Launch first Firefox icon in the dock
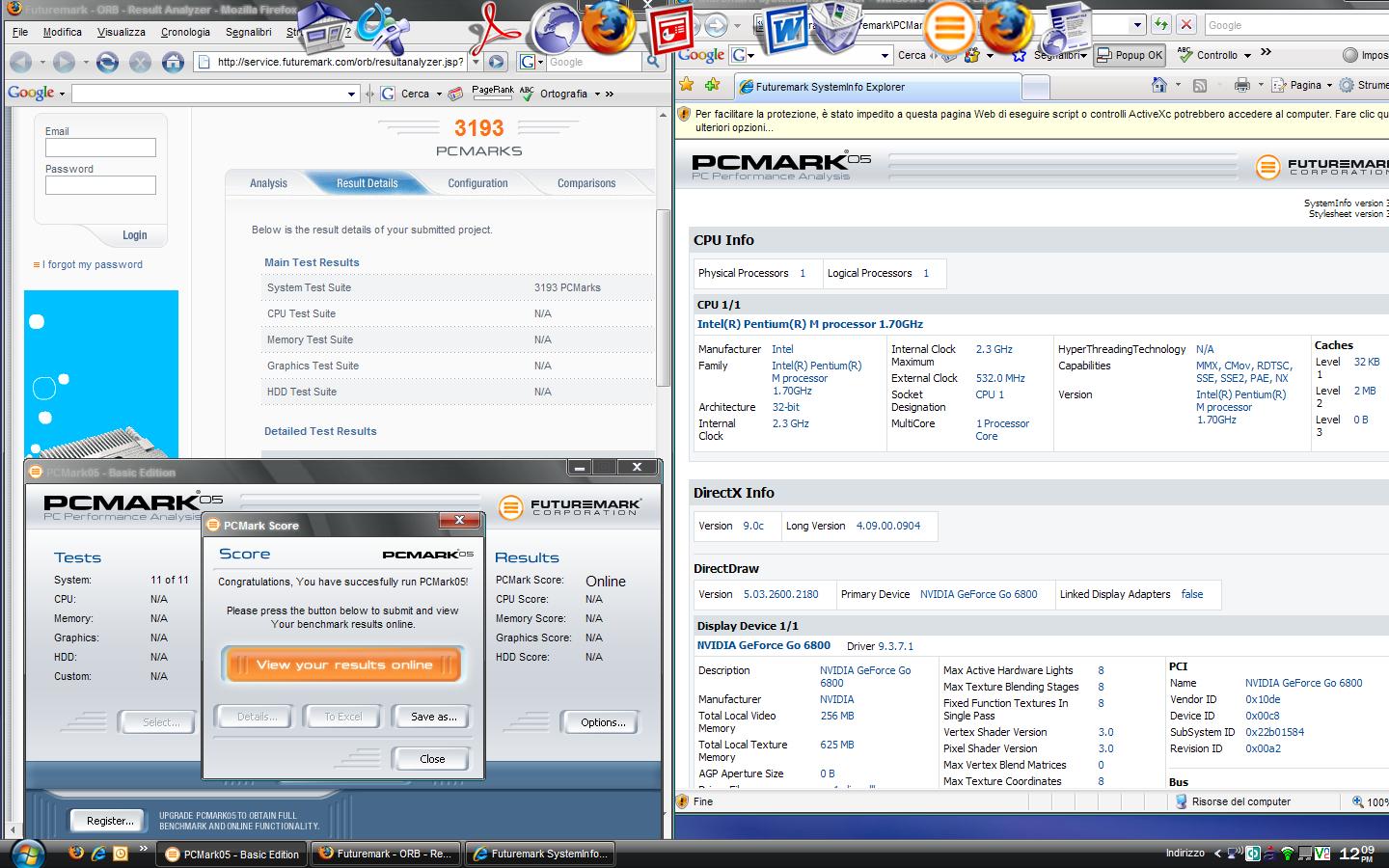 tap(608, 26)
